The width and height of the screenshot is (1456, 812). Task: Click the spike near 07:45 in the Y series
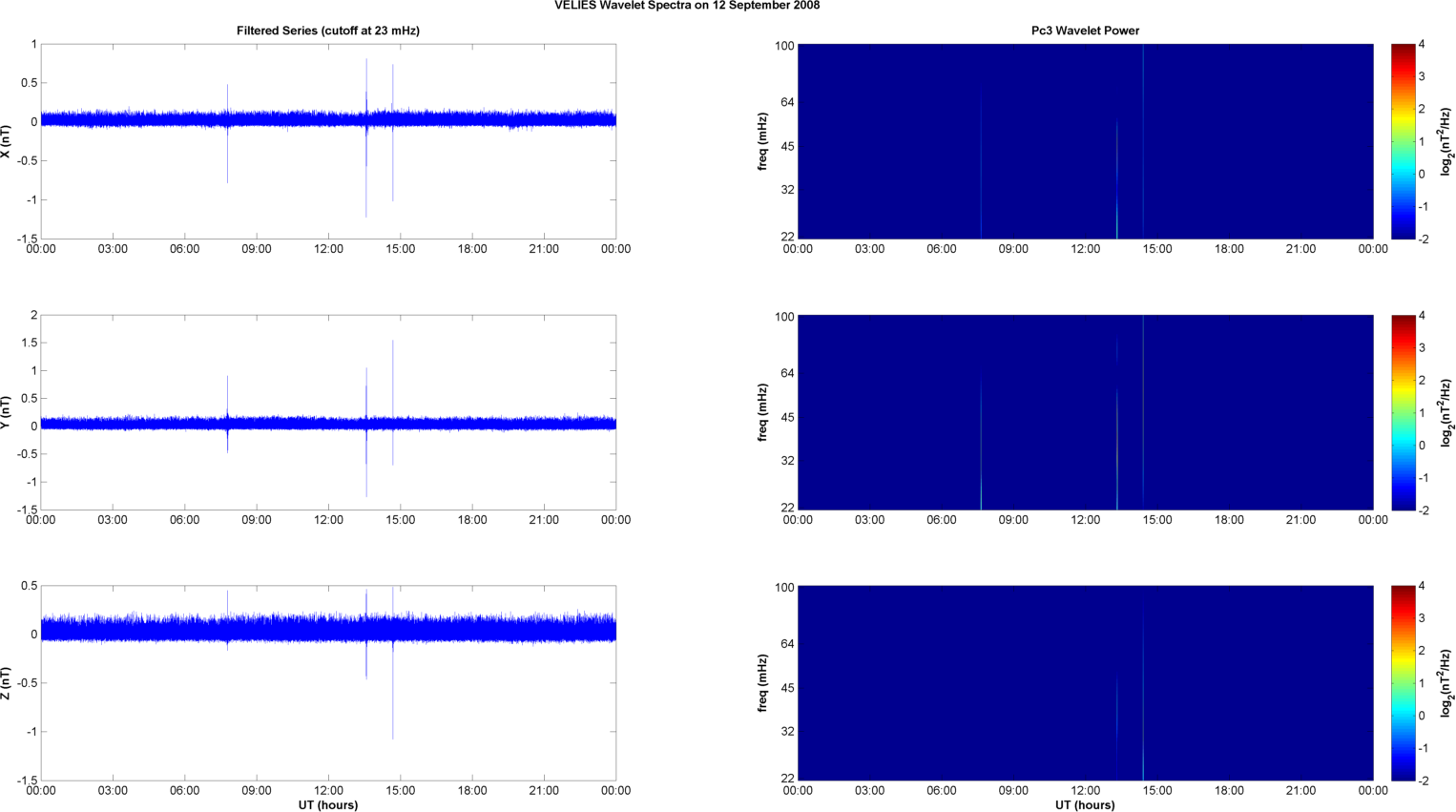tap(227, 413)
